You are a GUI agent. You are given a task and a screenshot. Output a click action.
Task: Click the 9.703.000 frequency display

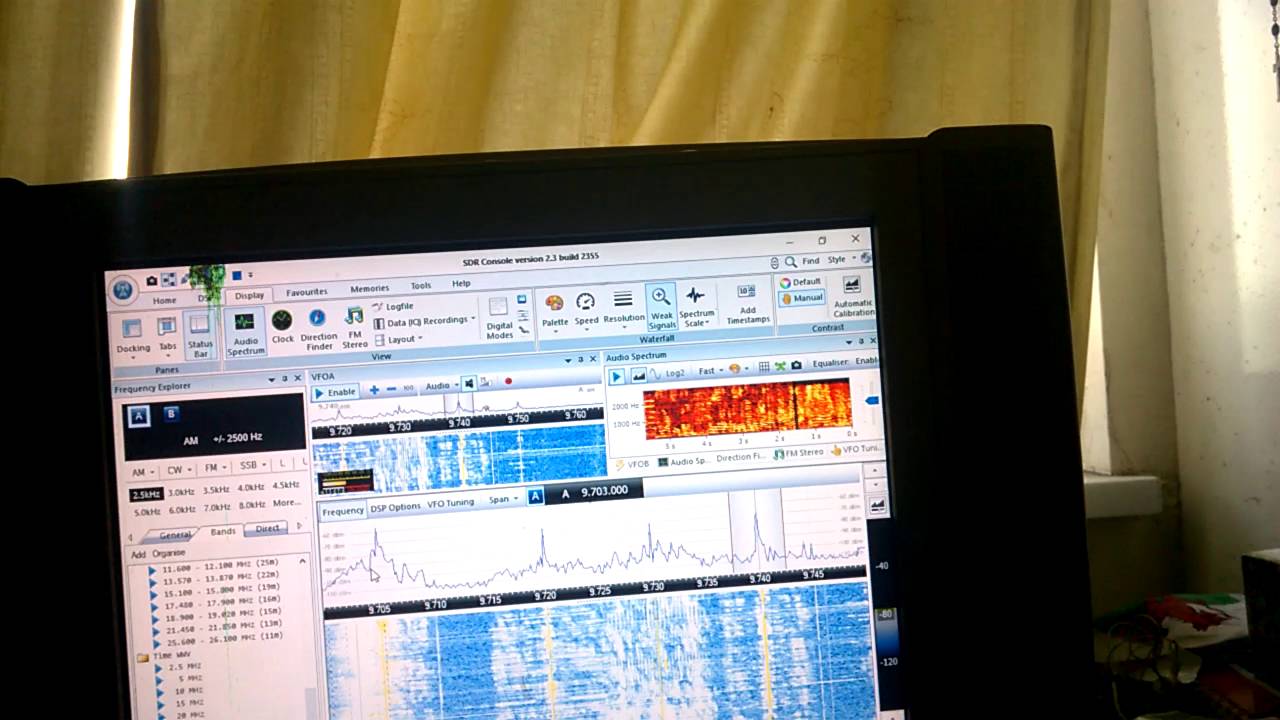[x=603, y=491]
